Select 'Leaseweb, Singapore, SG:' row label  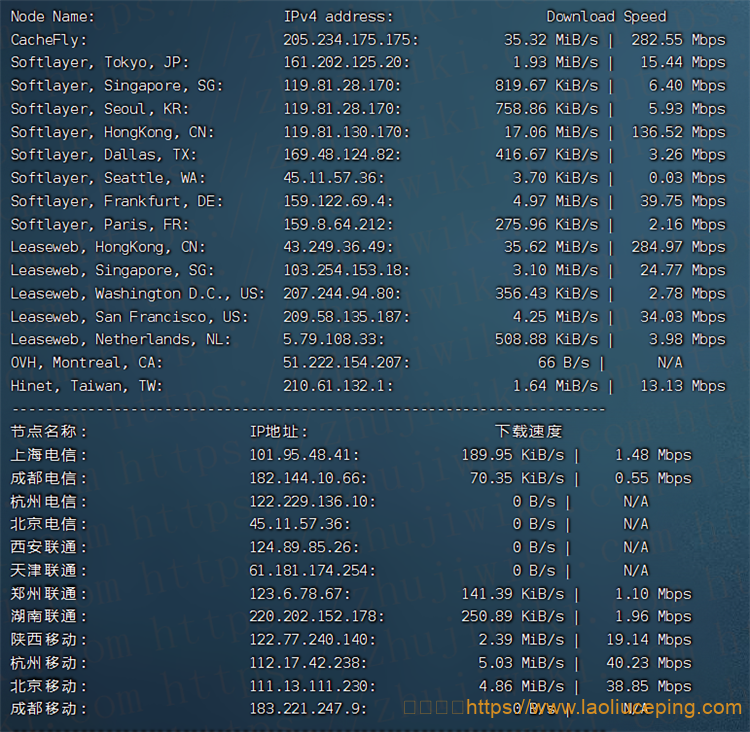pos(112,270)
